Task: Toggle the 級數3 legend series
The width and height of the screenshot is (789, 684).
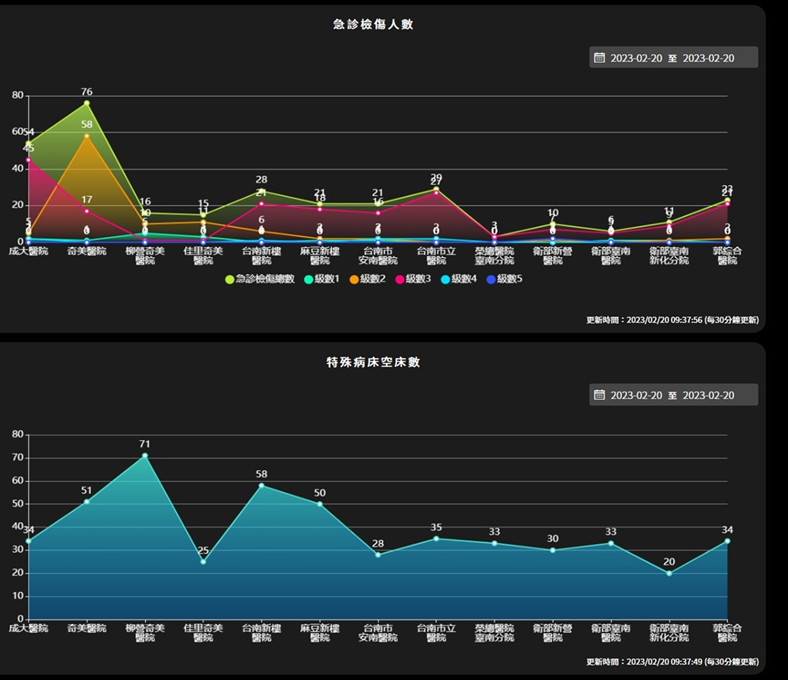Action: tap(413, 279)
